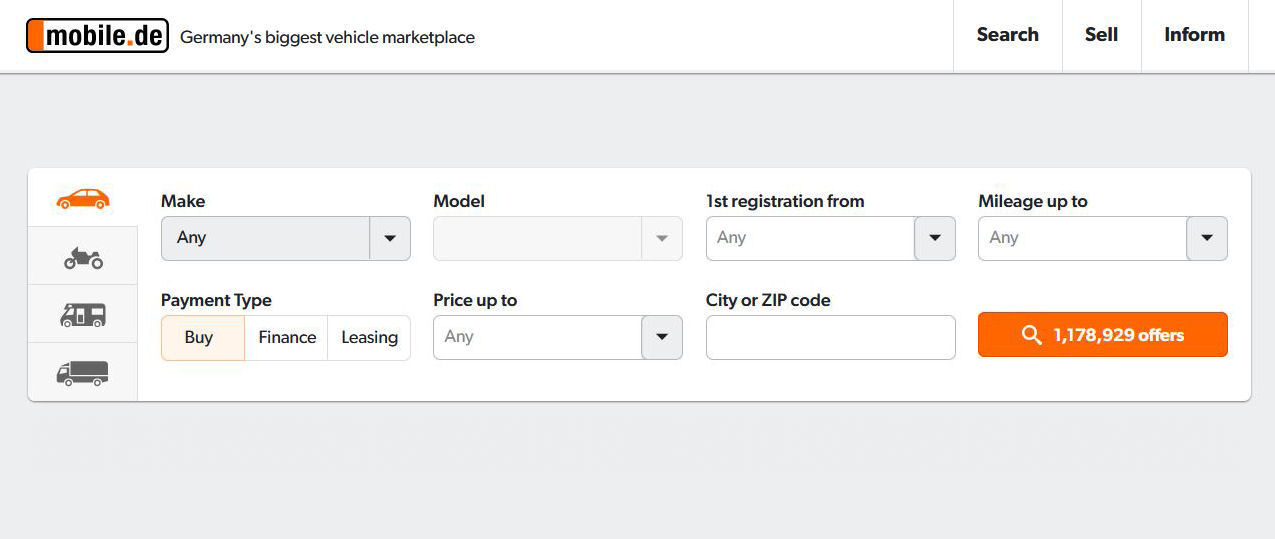Open the Price up to dropdown
This screenshot has width=1275, height=539.
coord(662,337)
